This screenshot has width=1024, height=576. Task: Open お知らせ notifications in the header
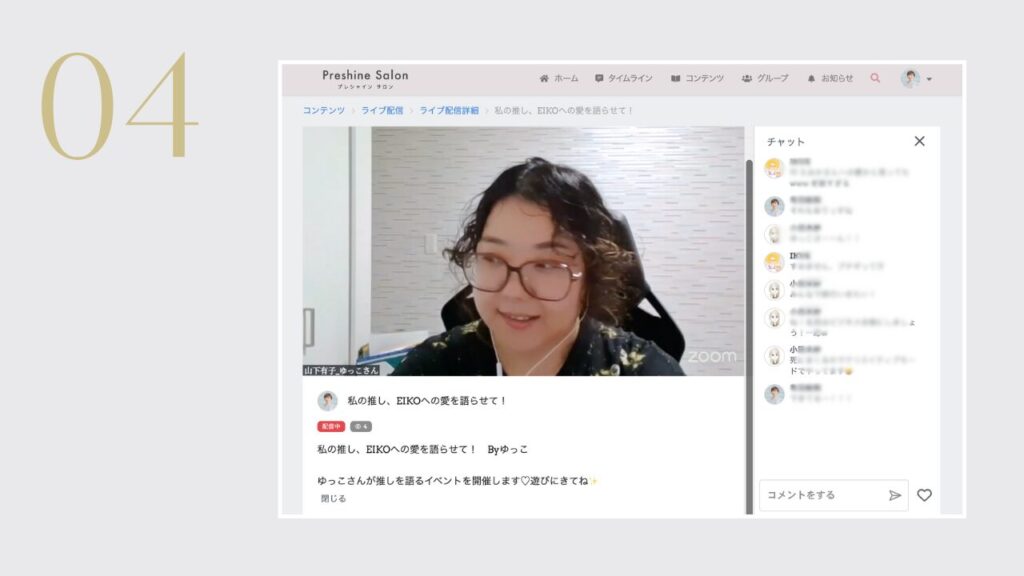point(830,78)
